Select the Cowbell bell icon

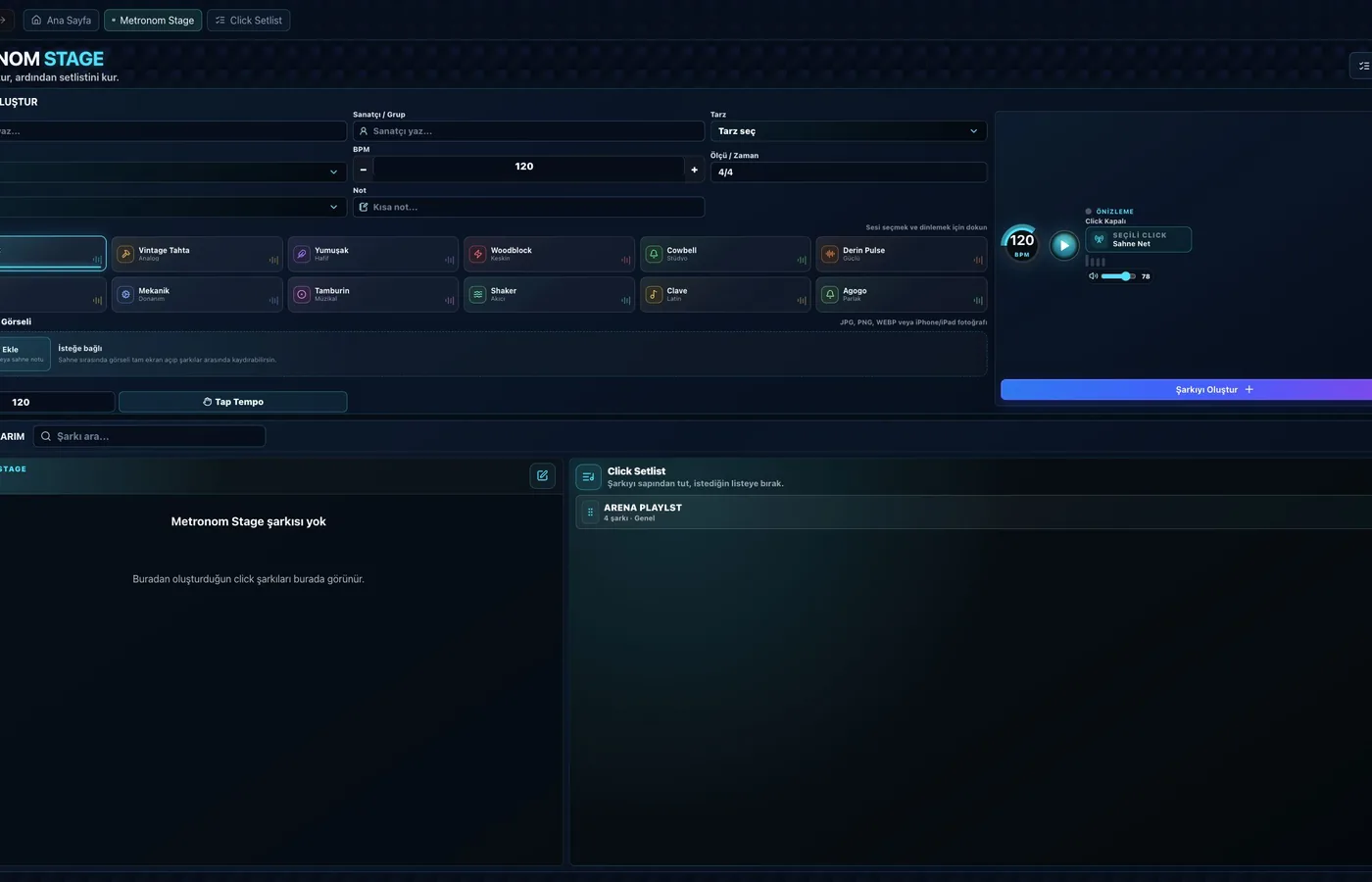click(654, 254)
